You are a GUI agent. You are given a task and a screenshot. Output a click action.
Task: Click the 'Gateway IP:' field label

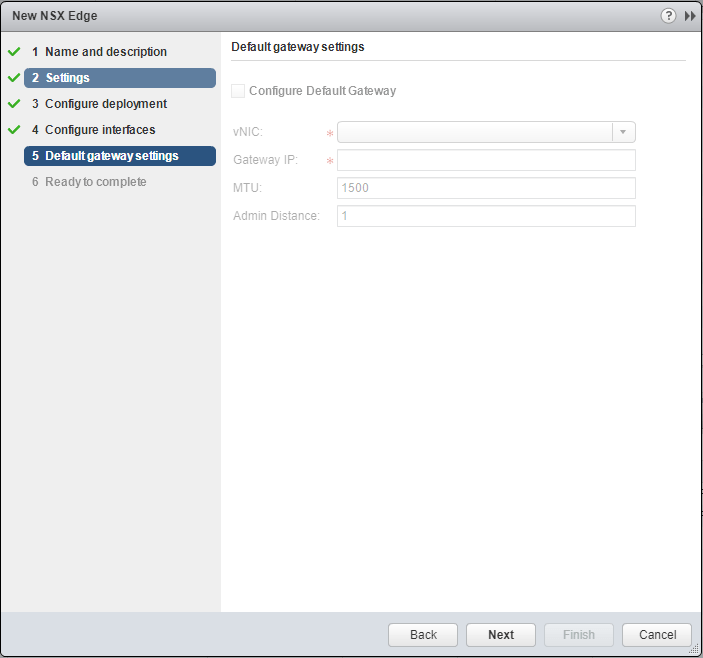coord(265,160)
